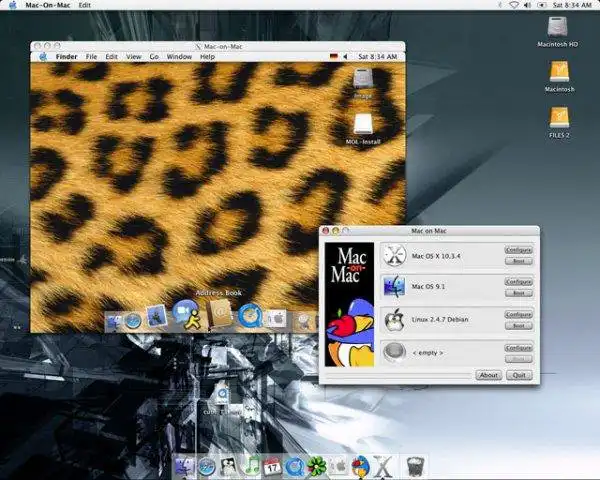
Task: Click the About button
Action: [489, 375]
